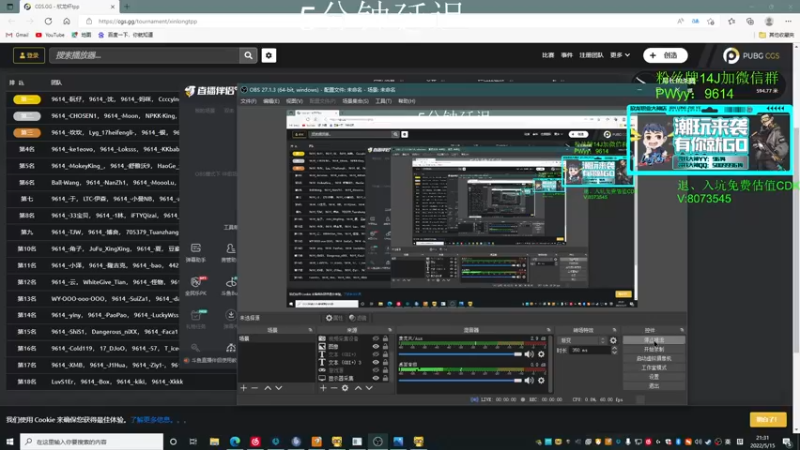Open 桌面音频 audio settings gear
Viewport: 800px width, 450px height.
[x=541, y=380]
